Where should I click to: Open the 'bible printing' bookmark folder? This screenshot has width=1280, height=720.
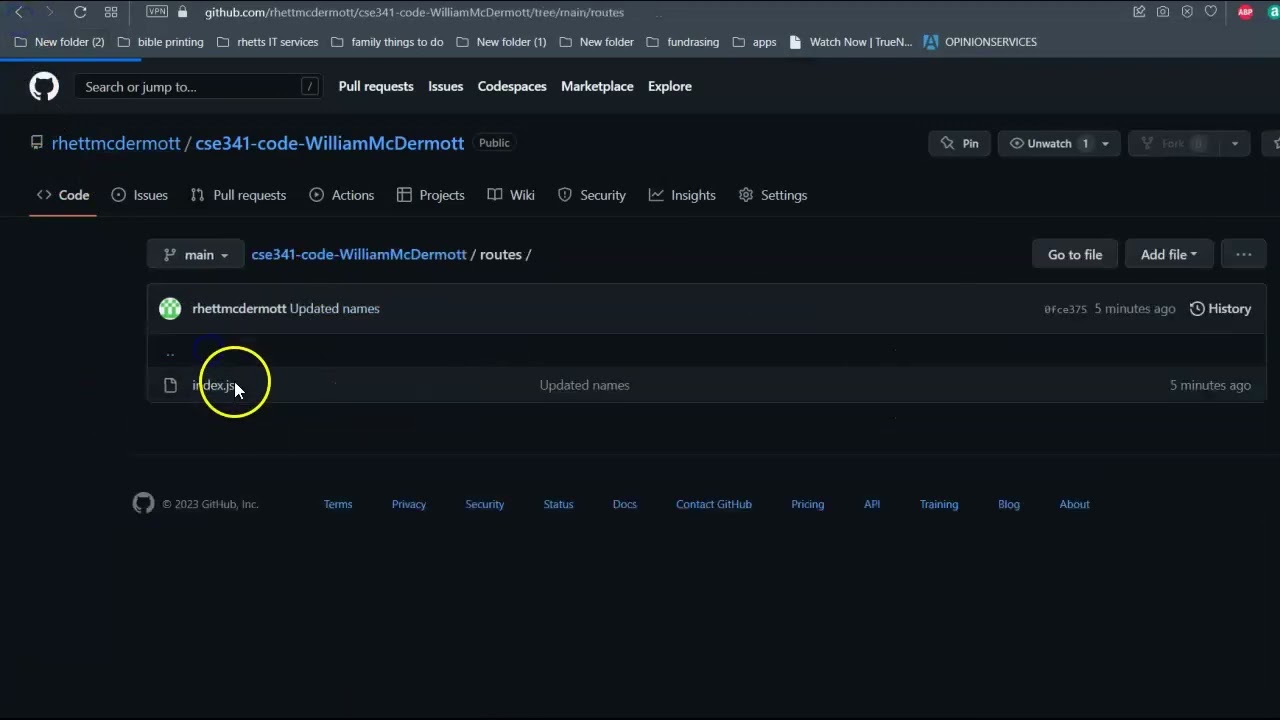click(160, 42)
